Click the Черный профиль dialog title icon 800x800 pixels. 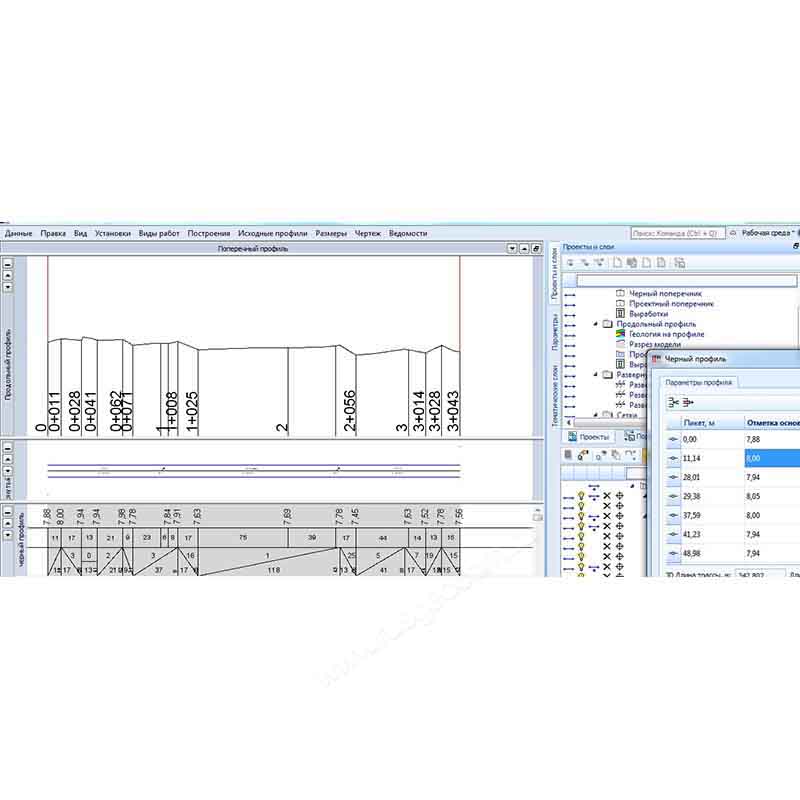[657, 358]
